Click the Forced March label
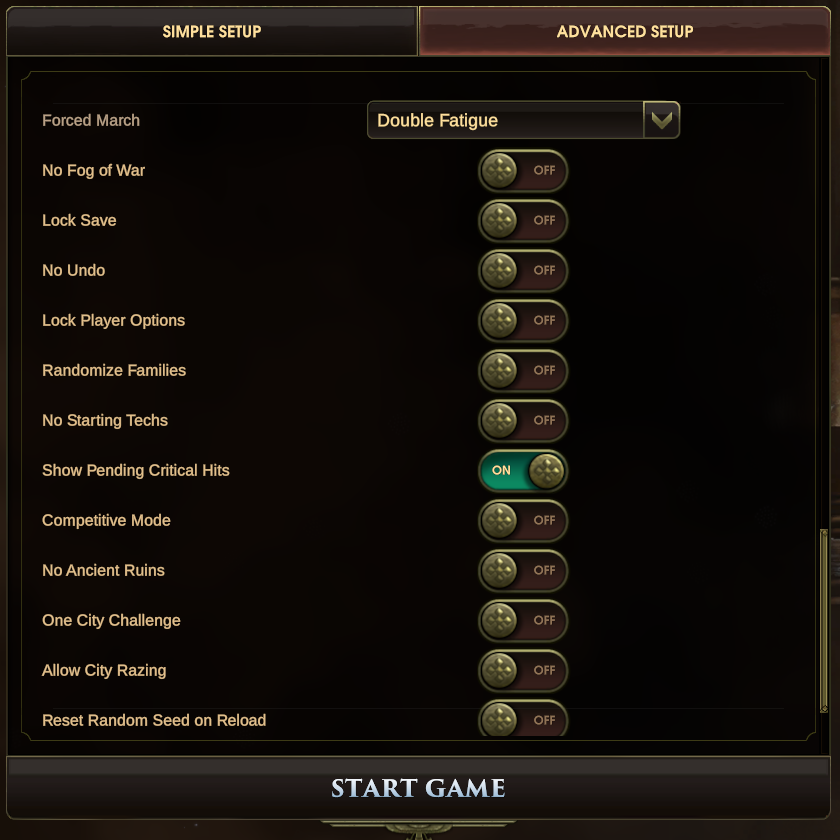This screenshot has height=840, width=840. coord(91,120)
